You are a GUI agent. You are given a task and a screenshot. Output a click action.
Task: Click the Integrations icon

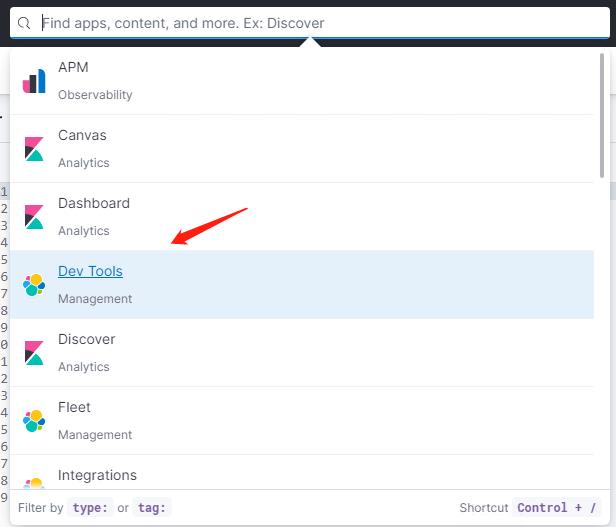point(34,483)
